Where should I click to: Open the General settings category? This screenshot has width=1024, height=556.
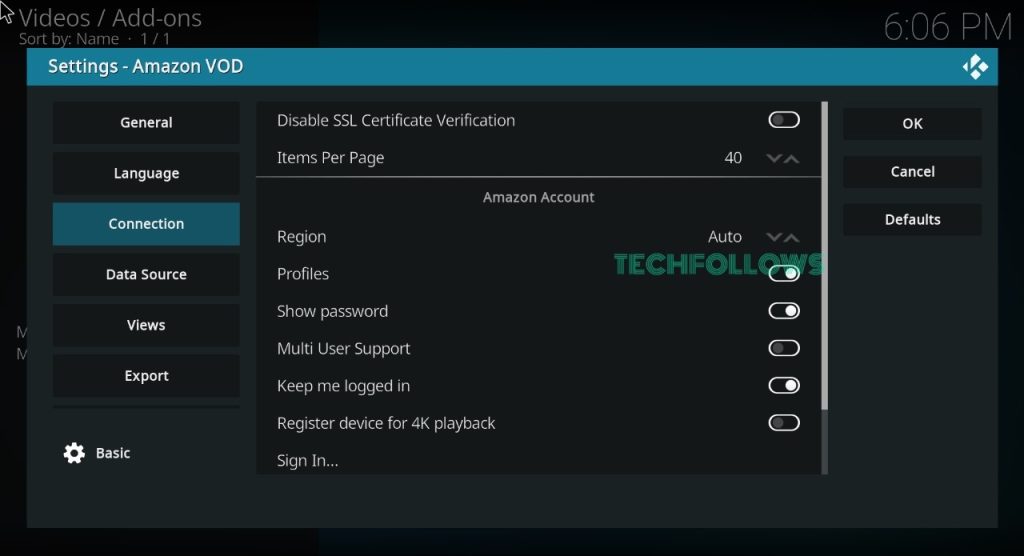[x=146, y=122]
